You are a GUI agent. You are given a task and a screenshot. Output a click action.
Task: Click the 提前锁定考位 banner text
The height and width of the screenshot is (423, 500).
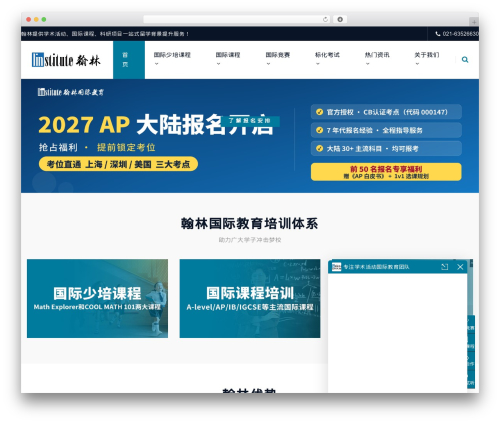click(x=126, y=147)
